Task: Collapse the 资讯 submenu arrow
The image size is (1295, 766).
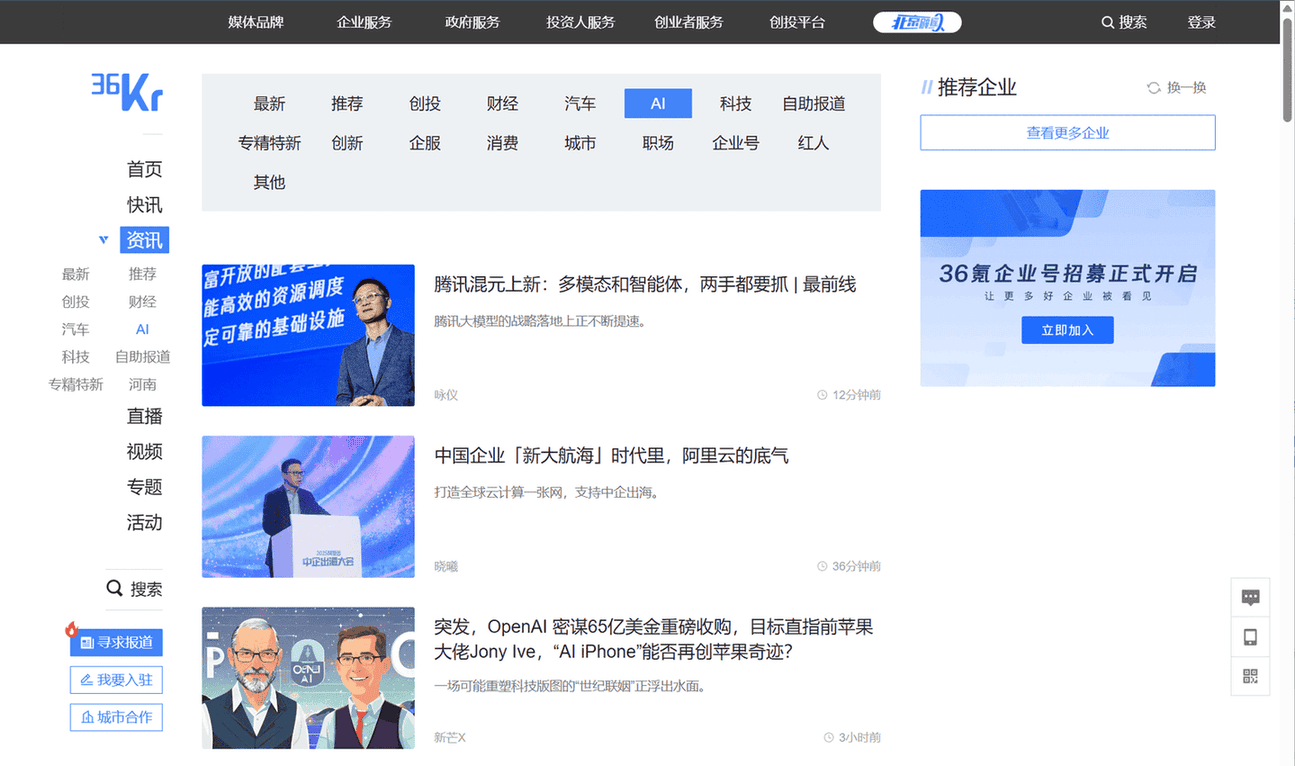Action: (x=104, y=240)
